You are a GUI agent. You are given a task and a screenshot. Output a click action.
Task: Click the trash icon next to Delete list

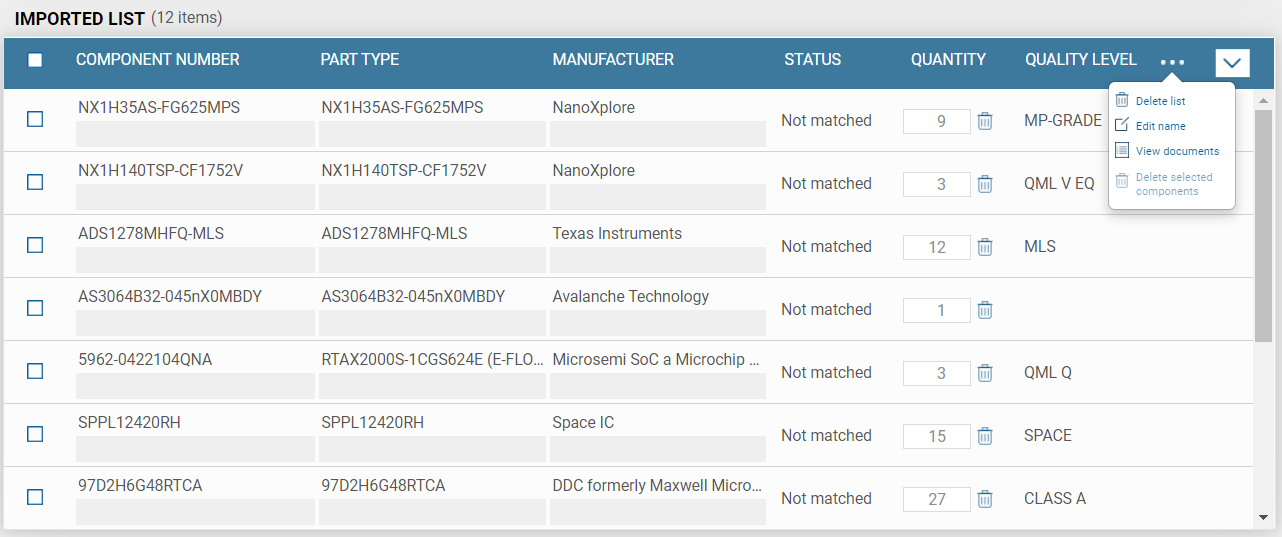(x=1122, y=100)
